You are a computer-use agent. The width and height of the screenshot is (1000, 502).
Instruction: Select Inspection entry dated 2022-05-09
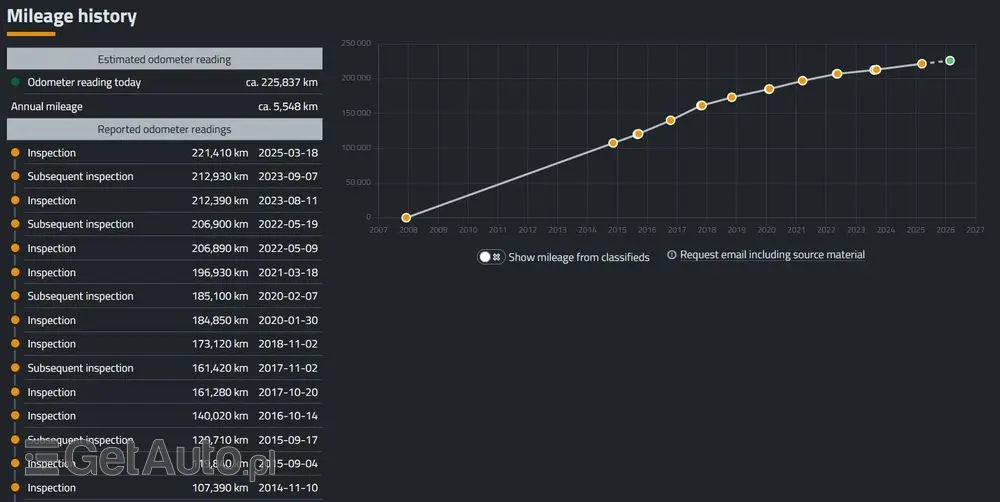point(164,249)
